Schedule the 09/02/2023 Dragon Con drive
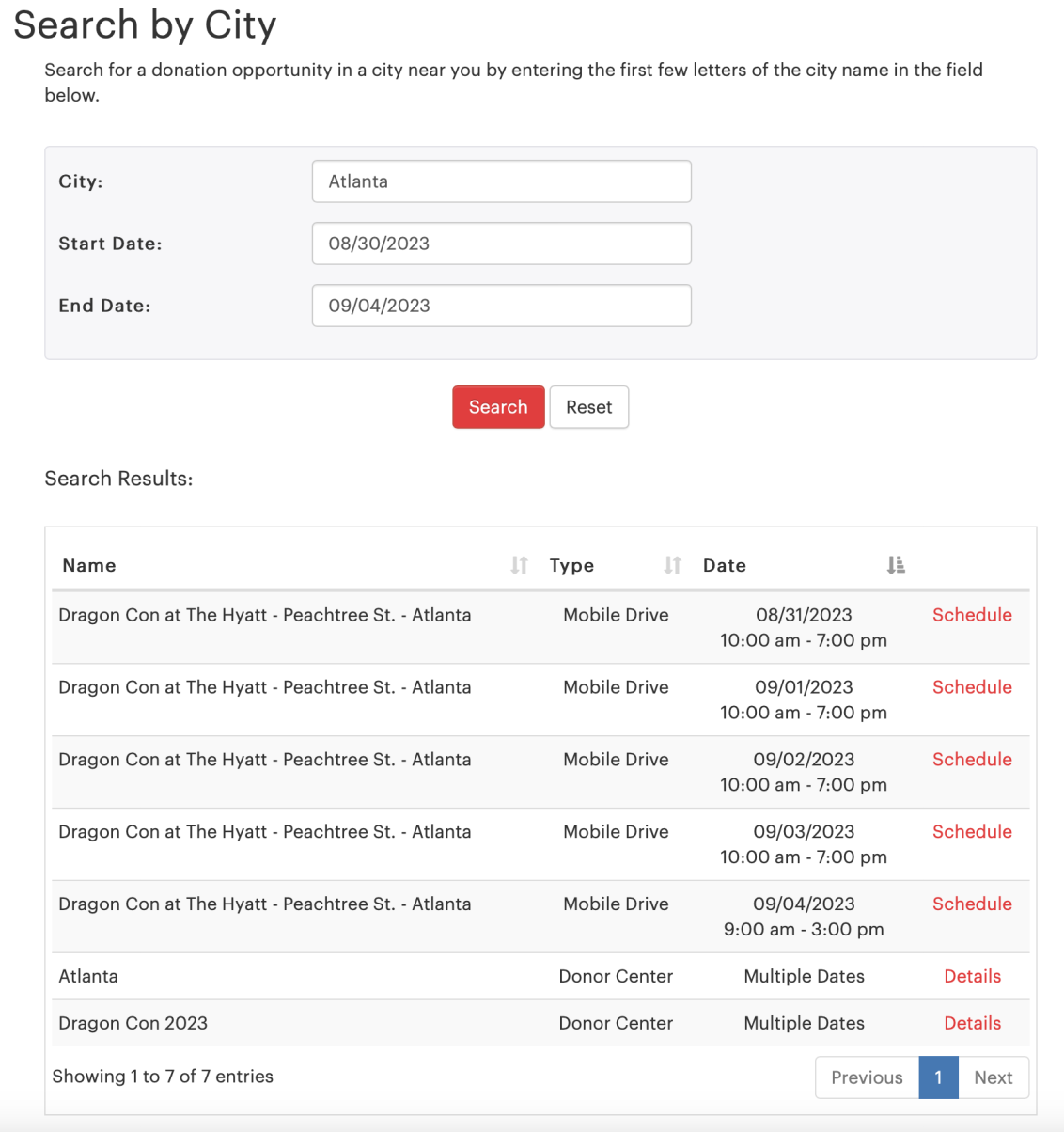Screen dimensions: 1064x1132 point(972,760)
